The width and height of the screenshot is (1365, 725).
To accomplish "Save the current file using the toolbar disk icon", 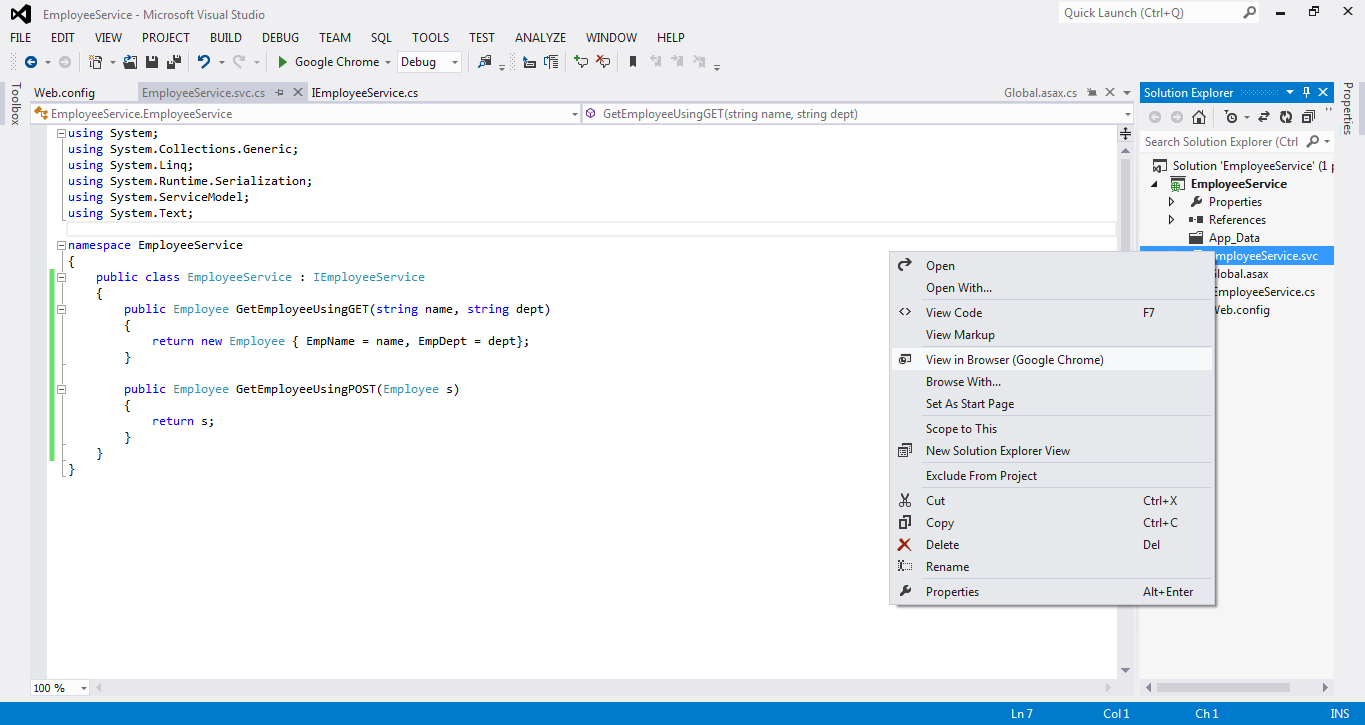I will (152, 62).
